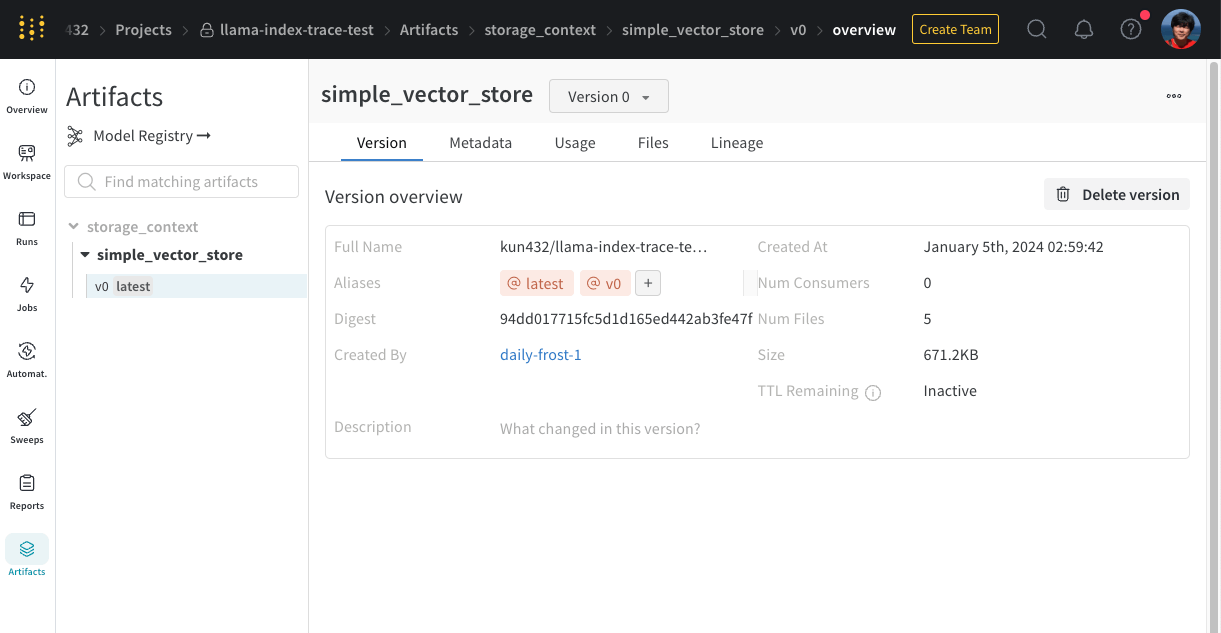This screenshot has height=633, width=1221.
Task: Open Automations from the sidebar
Action: pyautogui.click(x=27, y=360)
